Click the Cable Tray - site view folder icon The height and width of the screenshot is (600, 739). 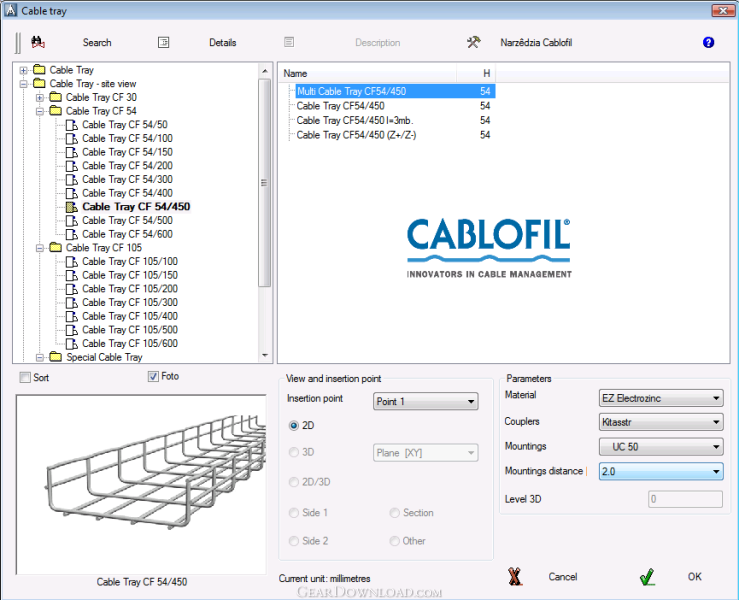[x=40, y=83]
